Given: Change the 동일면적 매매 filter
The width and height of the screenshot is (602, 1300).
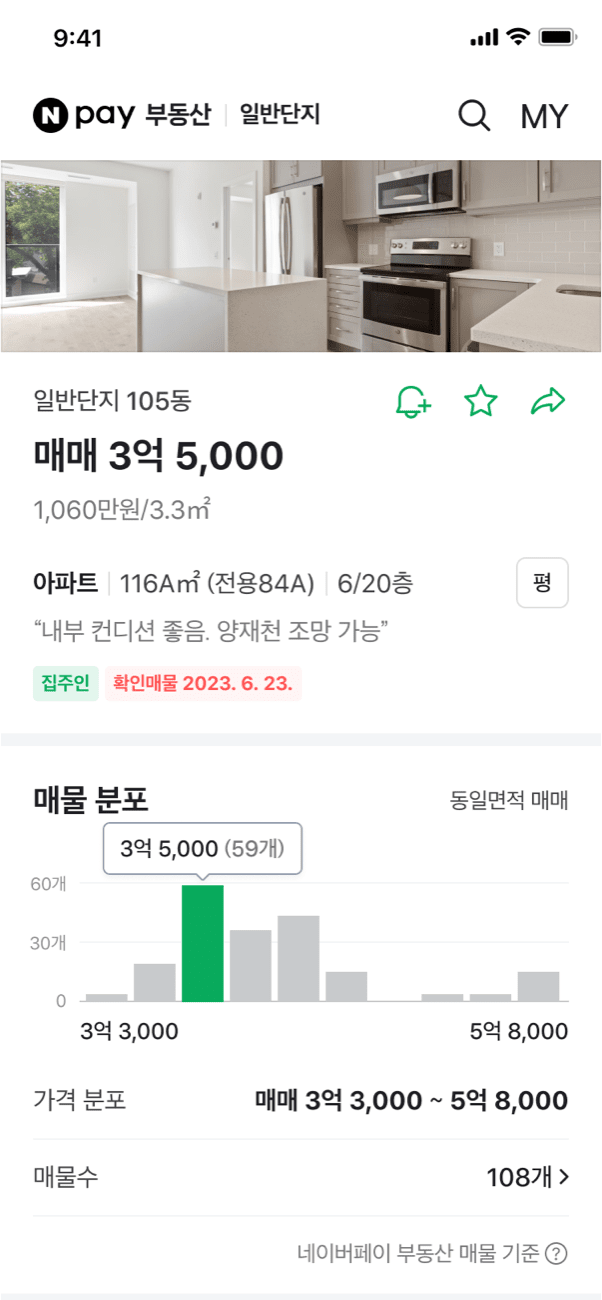Looking at the screenshot, I should tap(509, 800).
